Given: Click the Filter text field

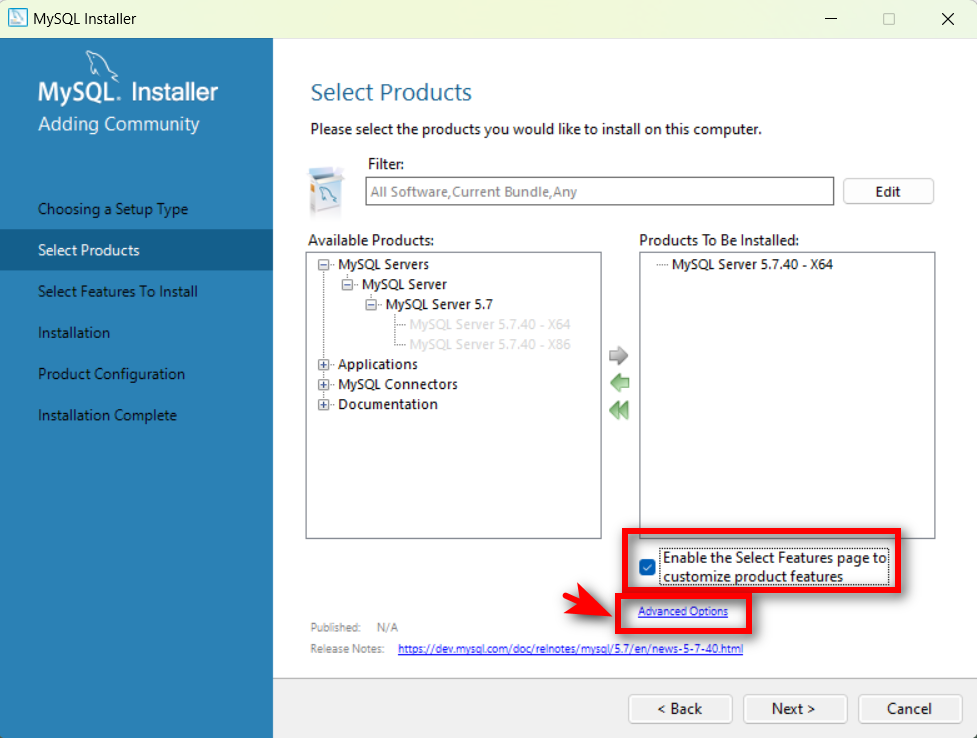Looking at the screenshot, I should [x=599, y=191].
